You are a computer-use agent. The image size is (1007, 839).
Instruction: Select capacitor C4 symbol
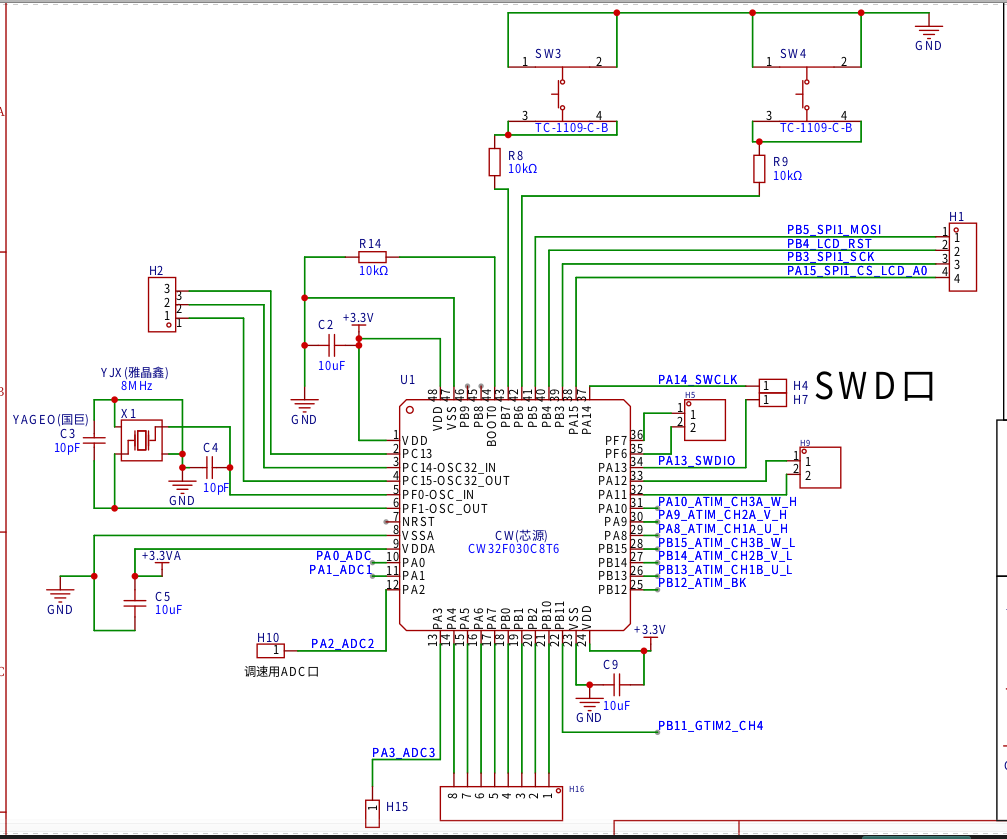(209, 467)
